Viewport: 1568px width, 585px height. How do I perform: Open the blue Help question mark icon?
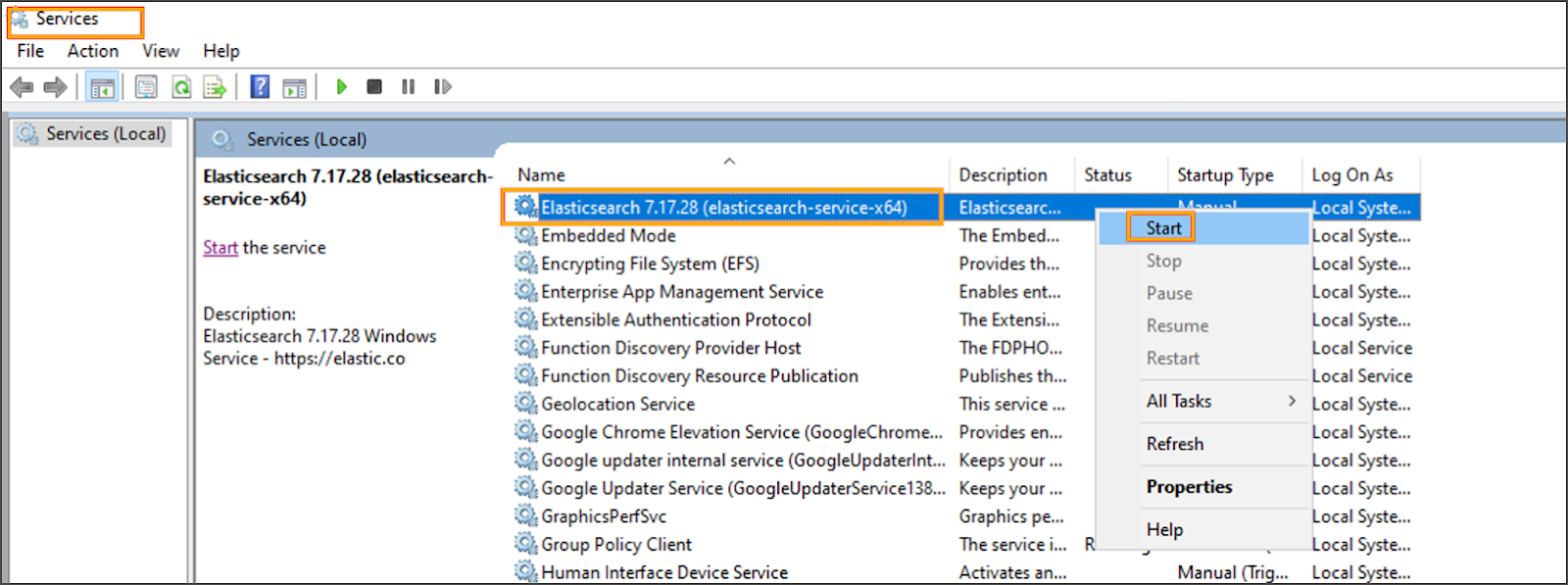[260, 86]
